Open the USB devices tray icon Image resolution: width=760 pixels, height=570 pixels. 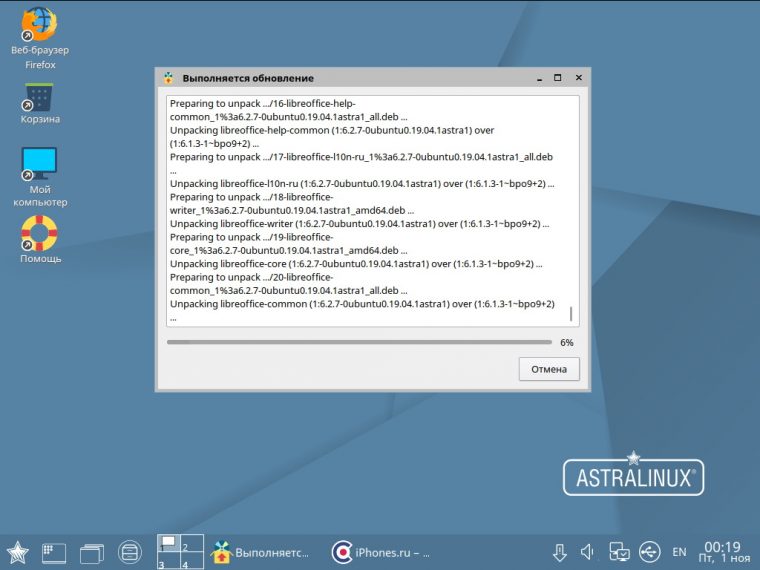pos(649,552)
